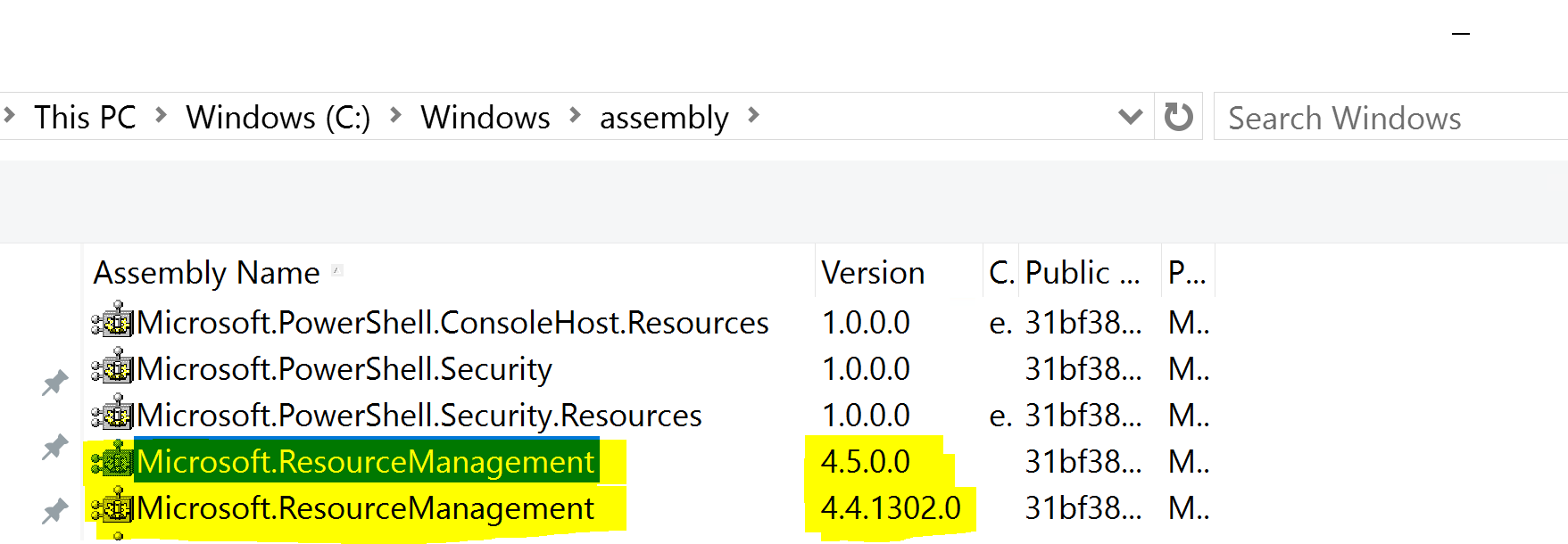Image resolution: width=1568 pixels, height=544 pixels.
Task: Select Microsoft.PowerShell.ConsoleHost.Resources row name
Action: click(452, 322)
